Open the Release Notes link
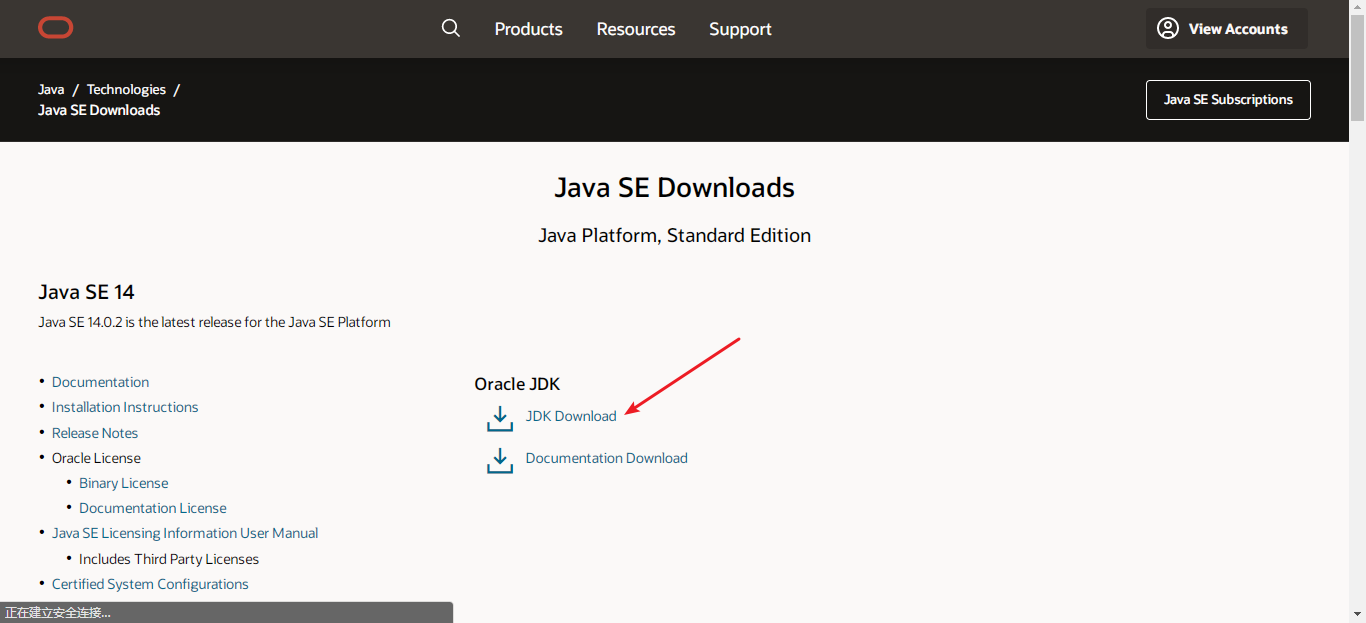The image size is (1366, 623). [x=95, y=433]
